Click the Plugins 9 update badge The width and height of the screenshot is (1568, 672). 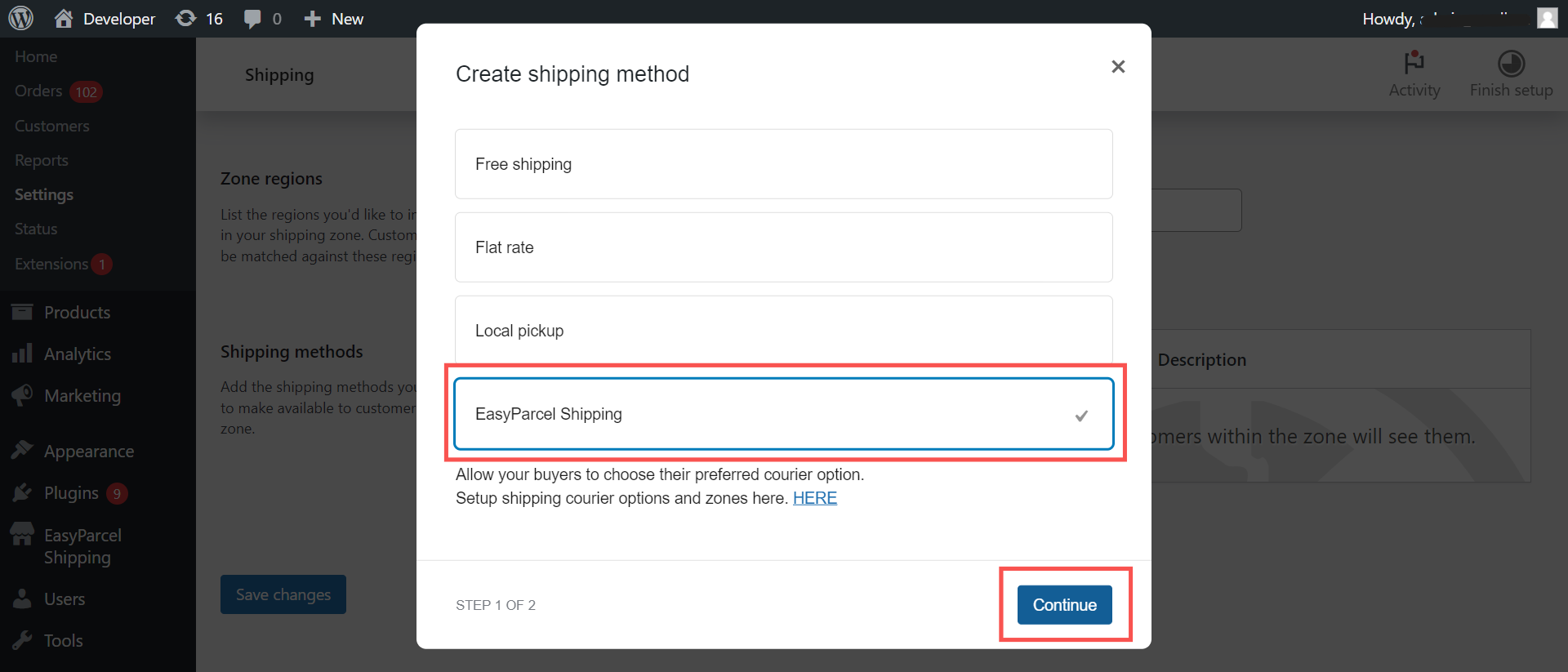(117, 493)
